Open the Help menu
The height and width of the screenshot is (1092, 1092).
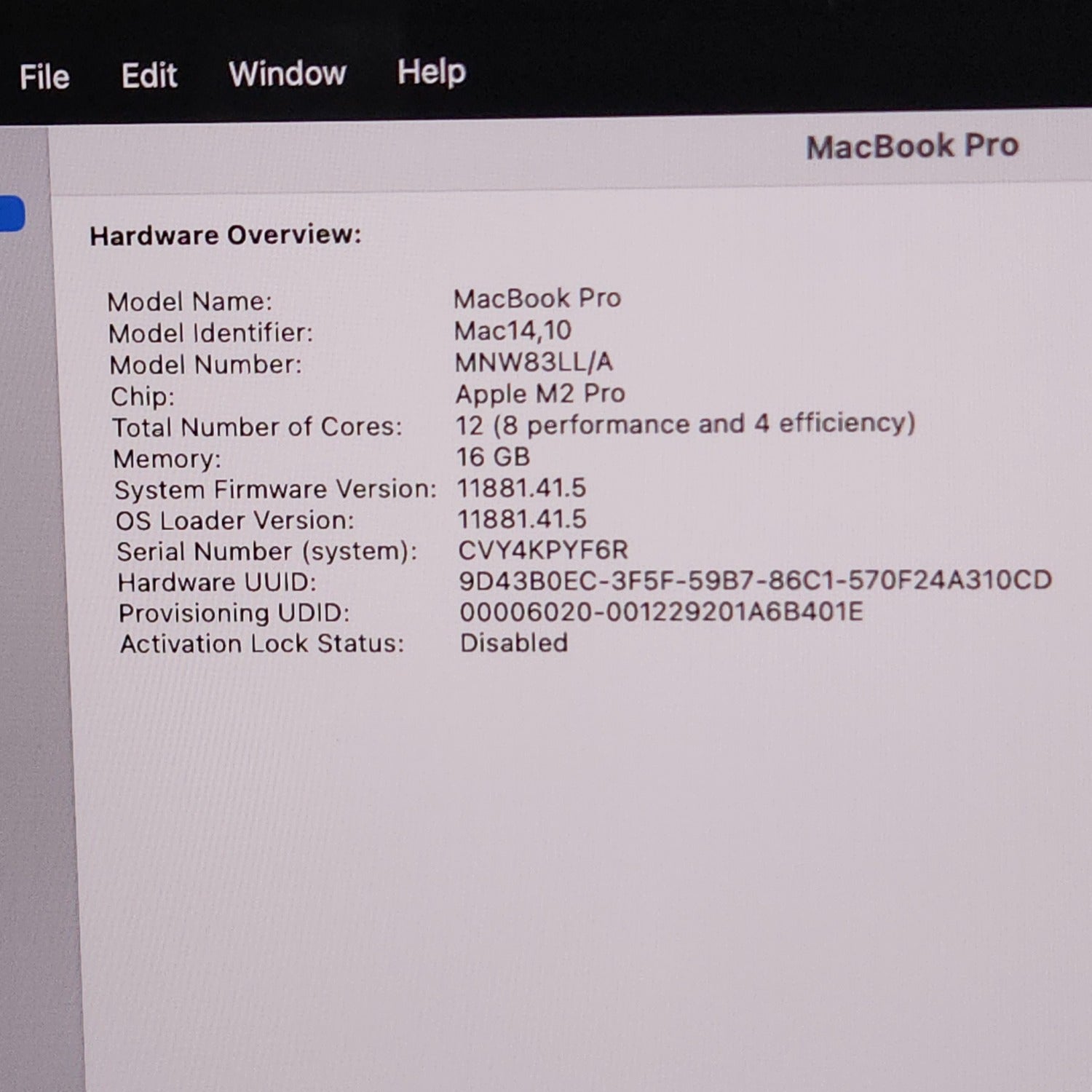coord(432,73)
